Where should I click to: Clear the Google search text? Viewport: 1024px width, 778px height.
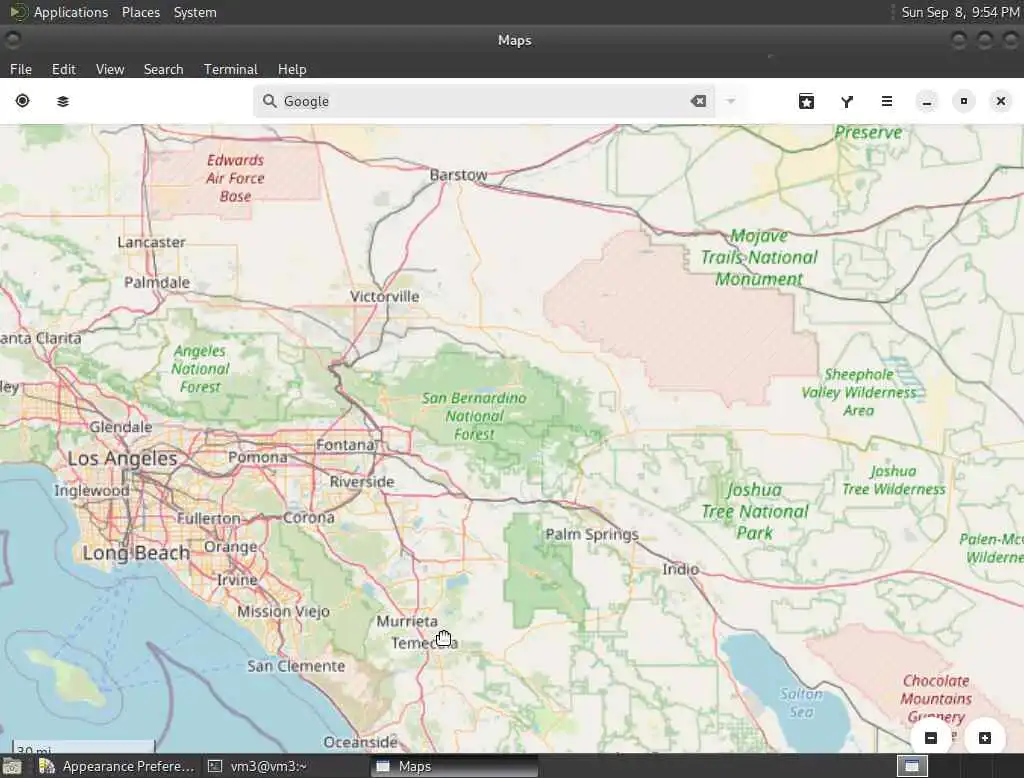pos(698,101)
